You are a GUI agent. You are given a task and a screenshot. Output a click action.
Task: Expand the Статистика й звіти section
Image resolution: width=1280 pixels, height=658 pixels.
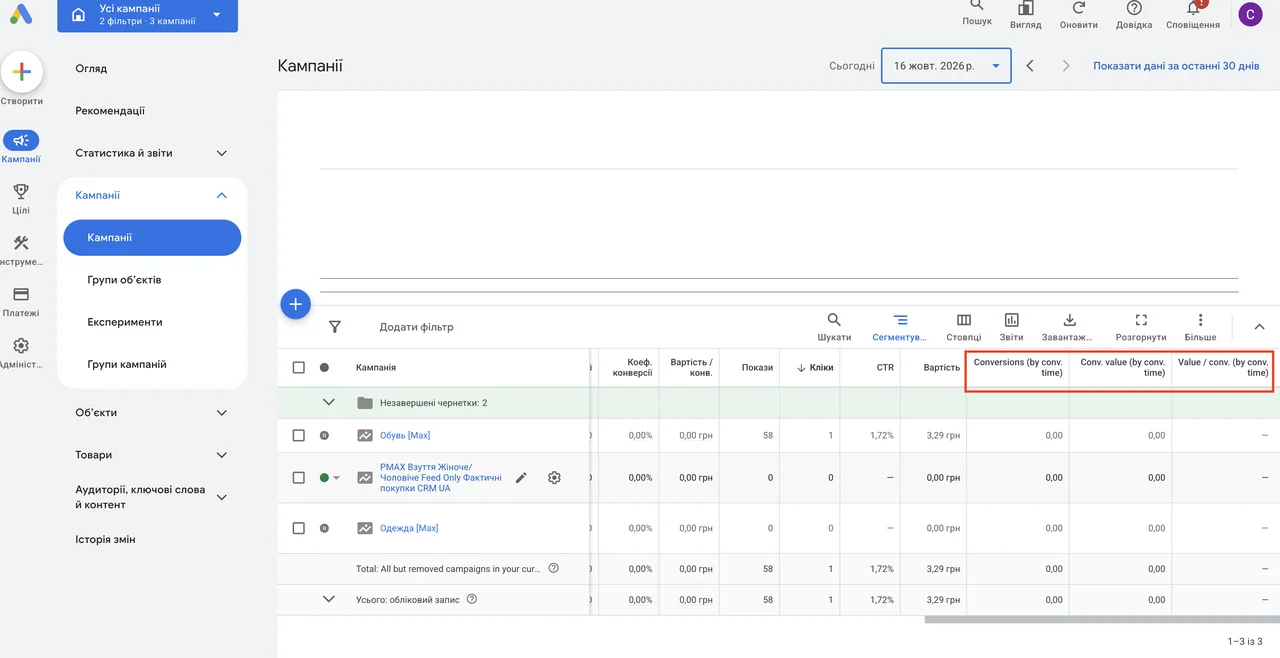[222, 153]
